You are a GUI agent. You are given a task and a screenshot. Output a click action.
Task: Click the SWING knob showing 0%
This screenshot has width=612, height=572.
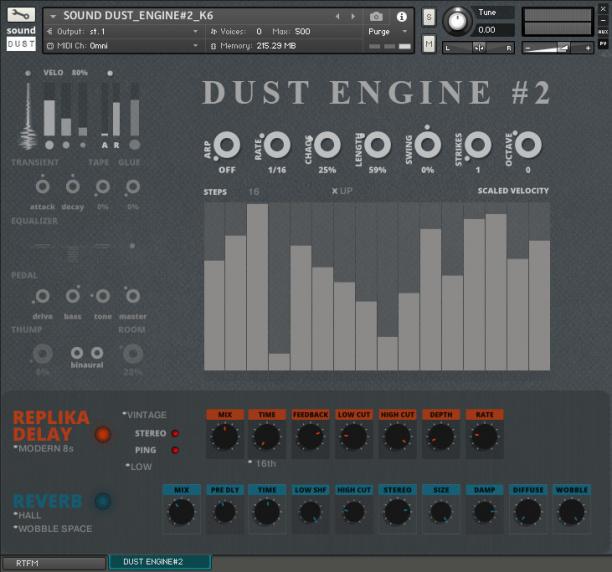click(428, 145)
